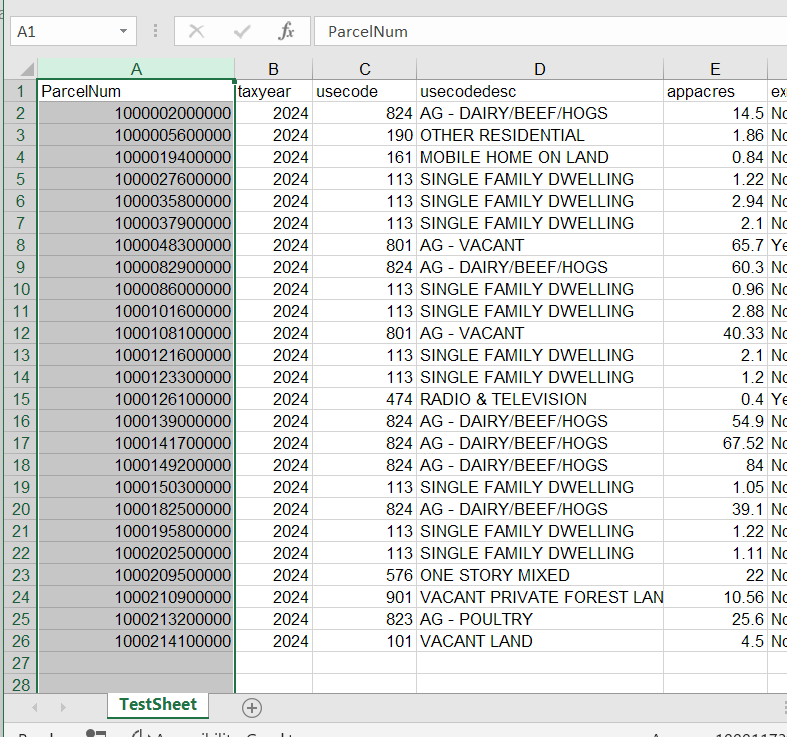Select appacres cell with value 40.33

coord(715,333)
